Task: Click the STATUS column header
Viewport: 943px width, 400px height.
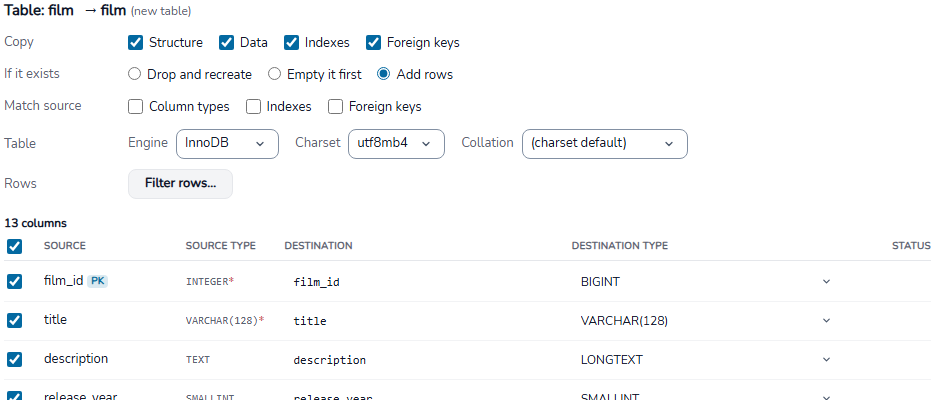Action: point(911,245)
